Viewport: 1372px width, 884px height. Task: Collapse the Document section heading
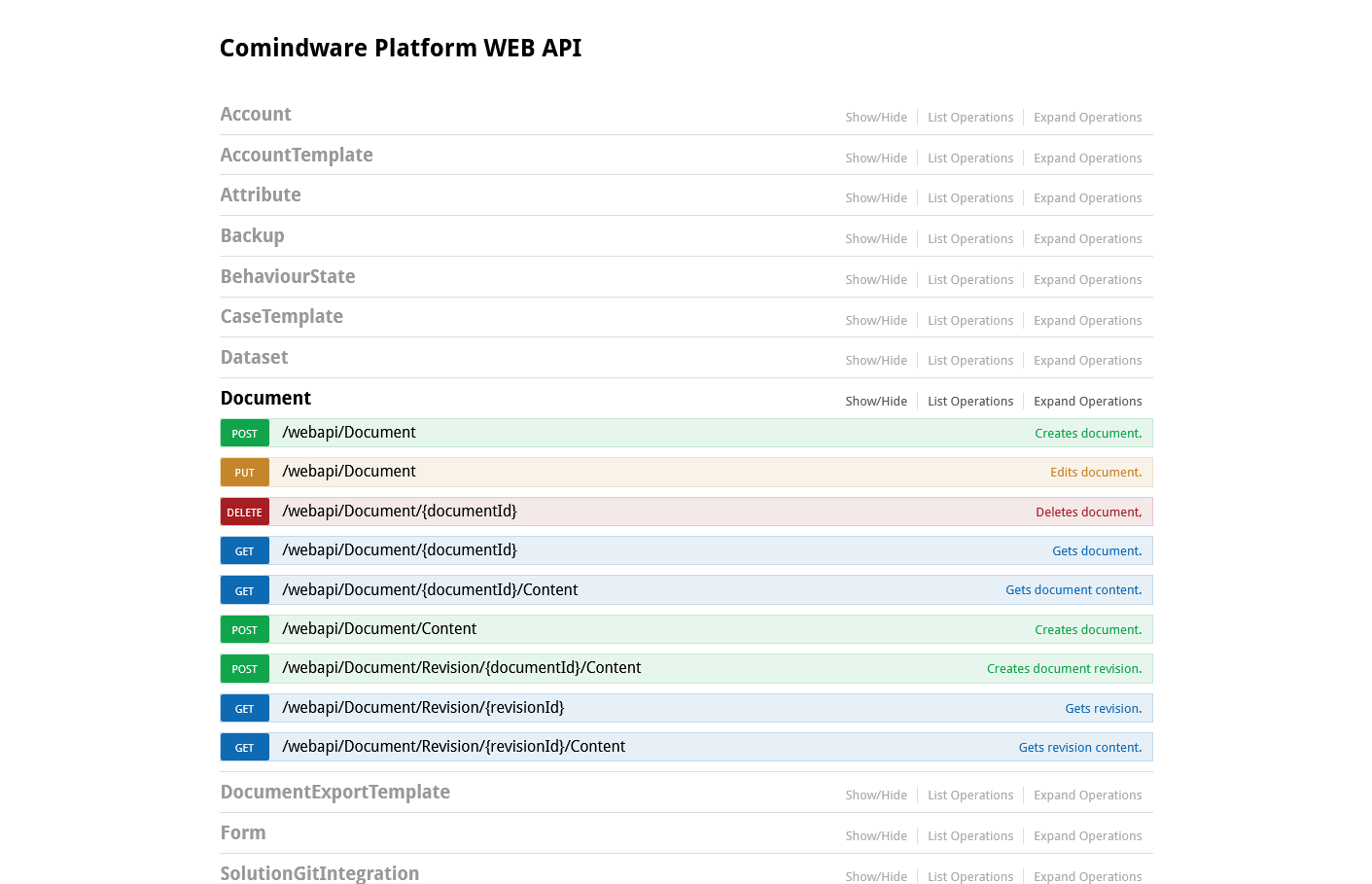click(x=265, y=399)
